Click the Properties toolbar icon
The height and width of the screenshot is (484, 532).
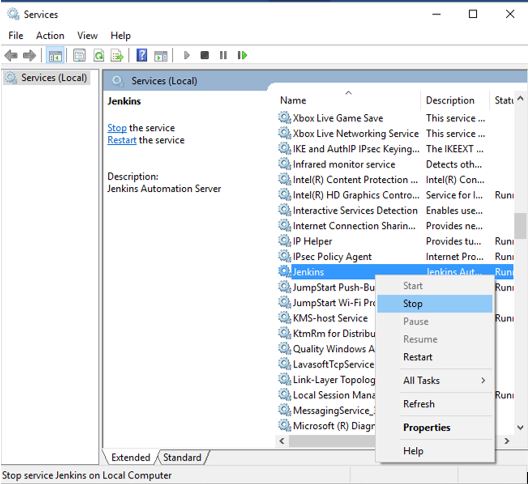[79, 55]
